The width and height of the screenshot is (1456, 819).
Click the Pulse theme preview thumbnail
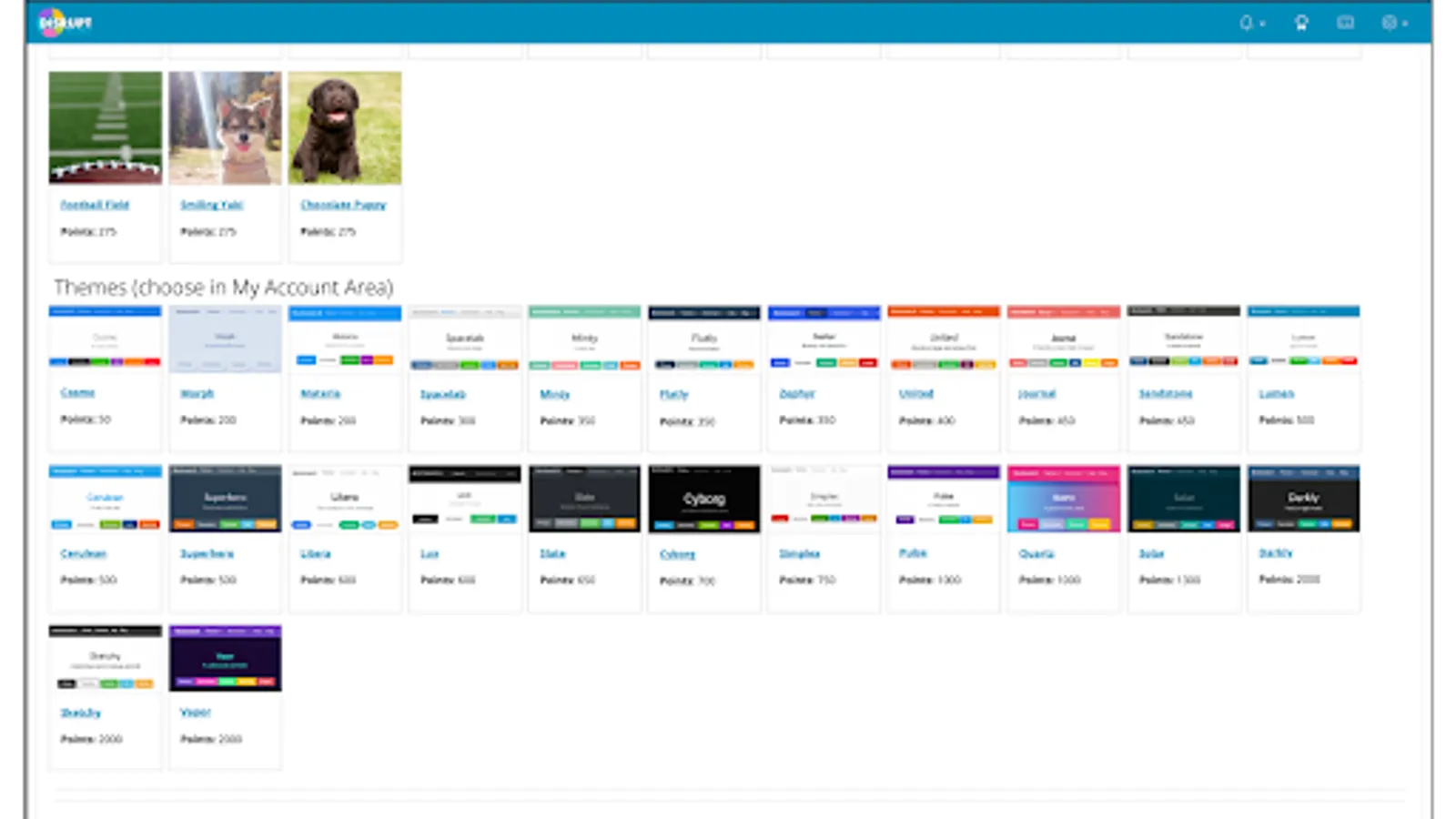tap(944, 499)
